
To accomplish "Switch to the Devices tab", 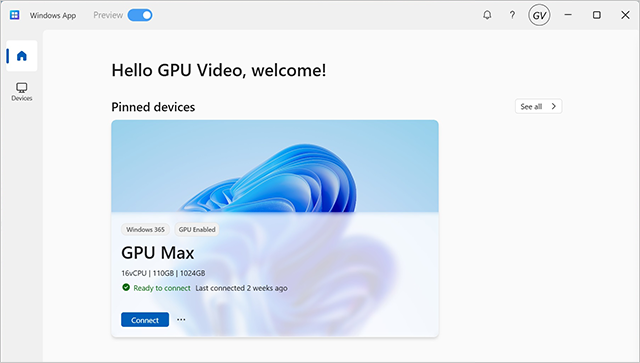I will (22, 92).
